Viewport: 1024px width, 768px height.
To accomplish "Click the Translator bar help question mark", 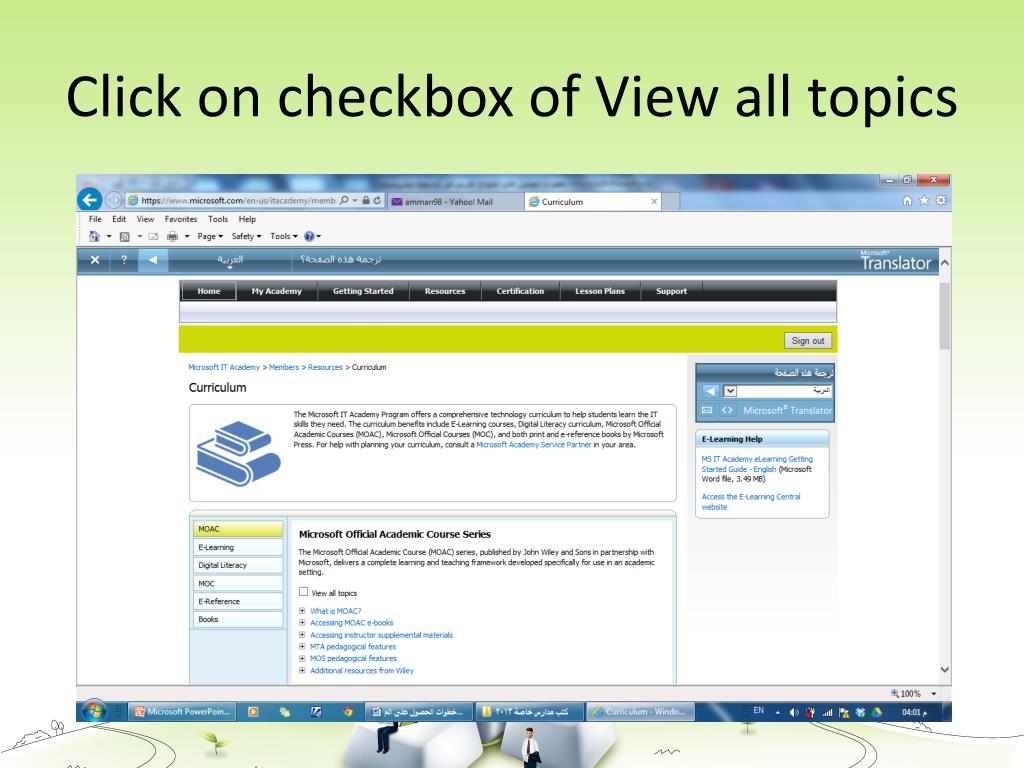I will coord(124,260).
